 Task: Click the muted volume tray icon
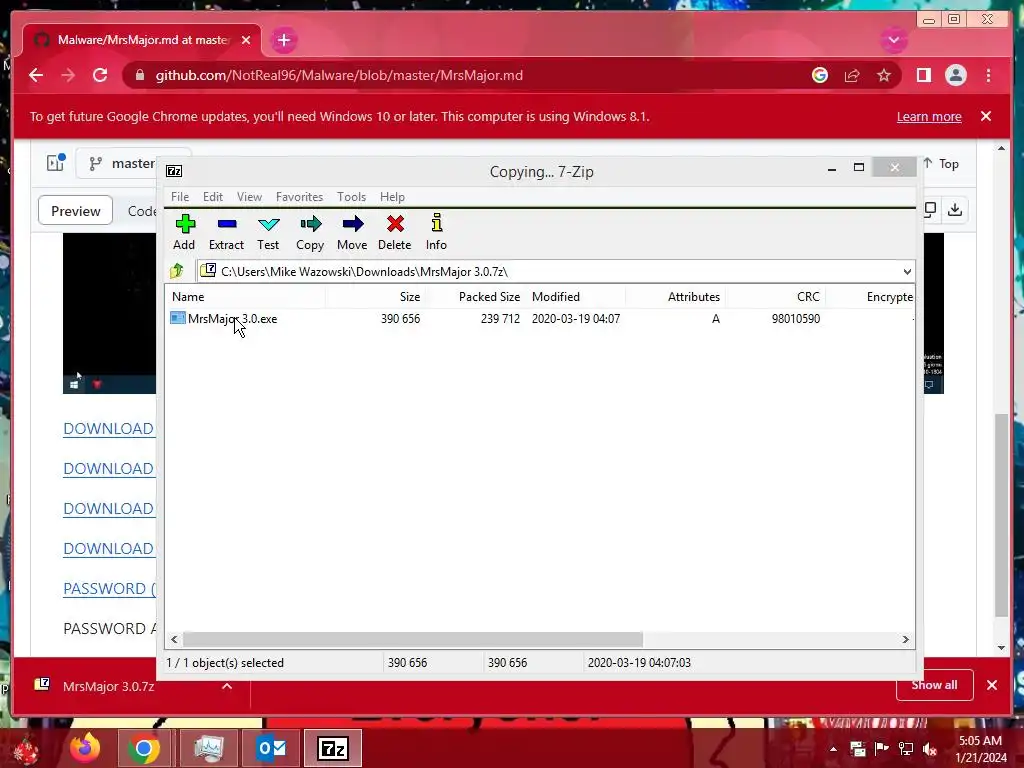930,749
